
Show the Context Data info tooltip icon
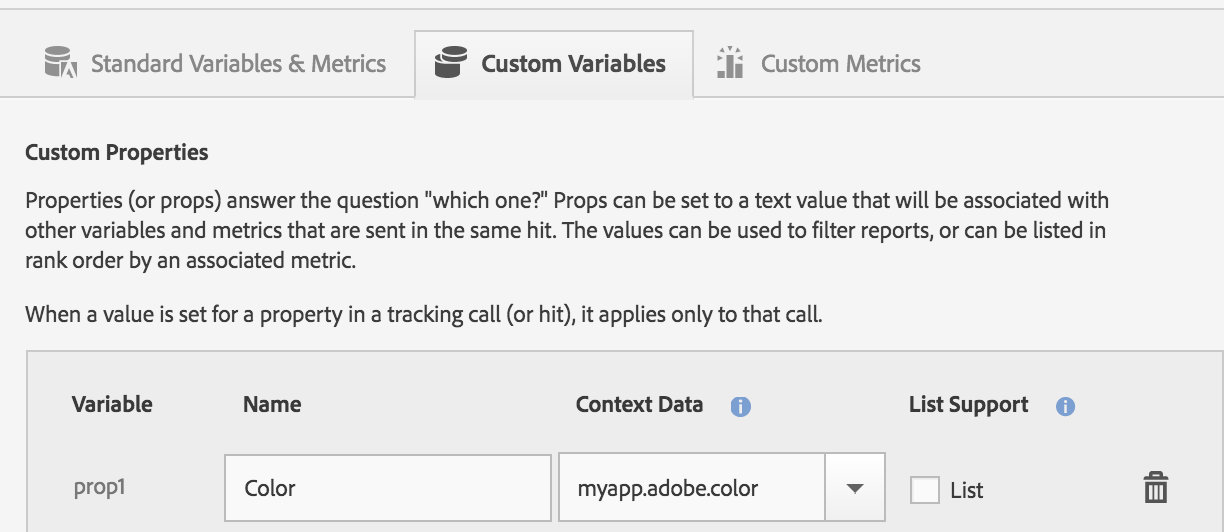[740, 406]
